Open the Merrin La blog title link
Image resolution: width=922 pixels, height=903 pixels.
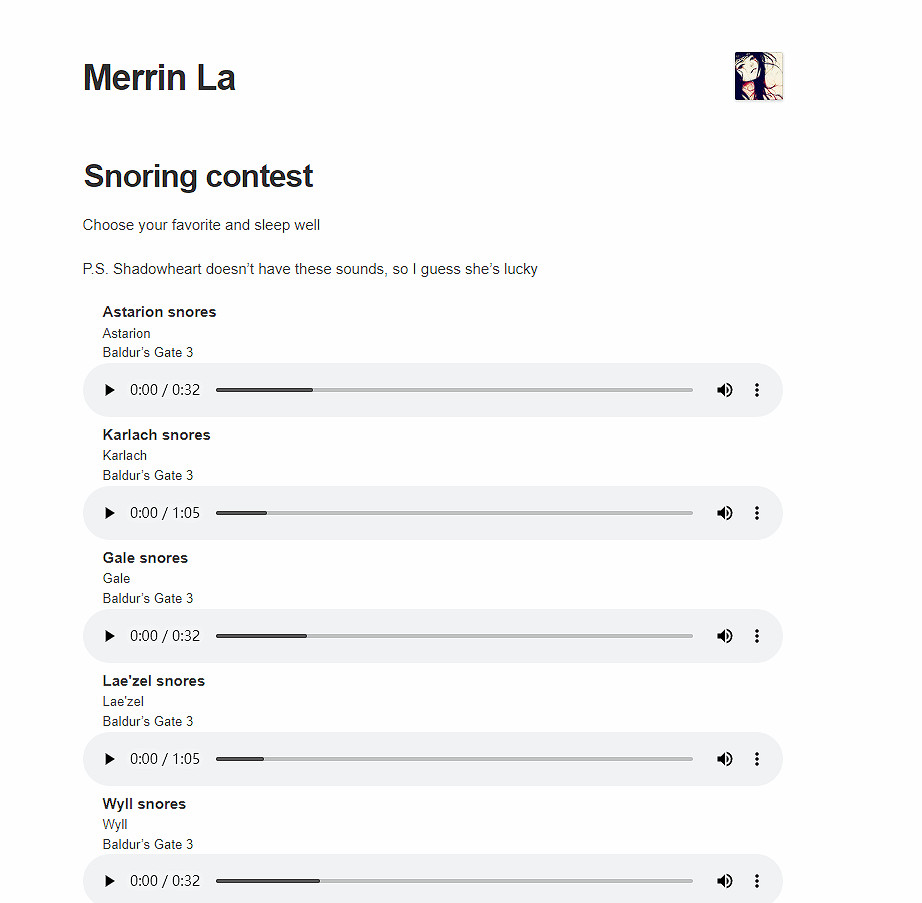[x=159, y=77]
